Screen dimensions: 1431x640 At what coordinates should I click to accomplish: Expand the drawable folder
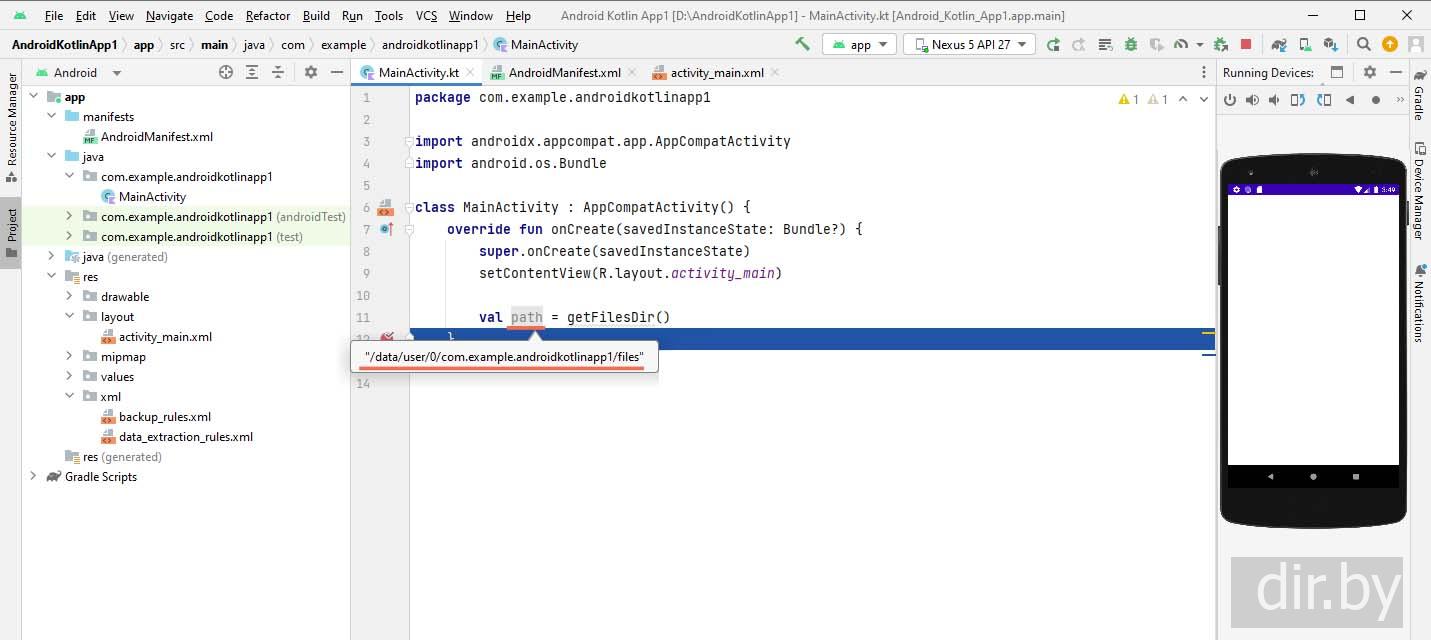(69, 297)
